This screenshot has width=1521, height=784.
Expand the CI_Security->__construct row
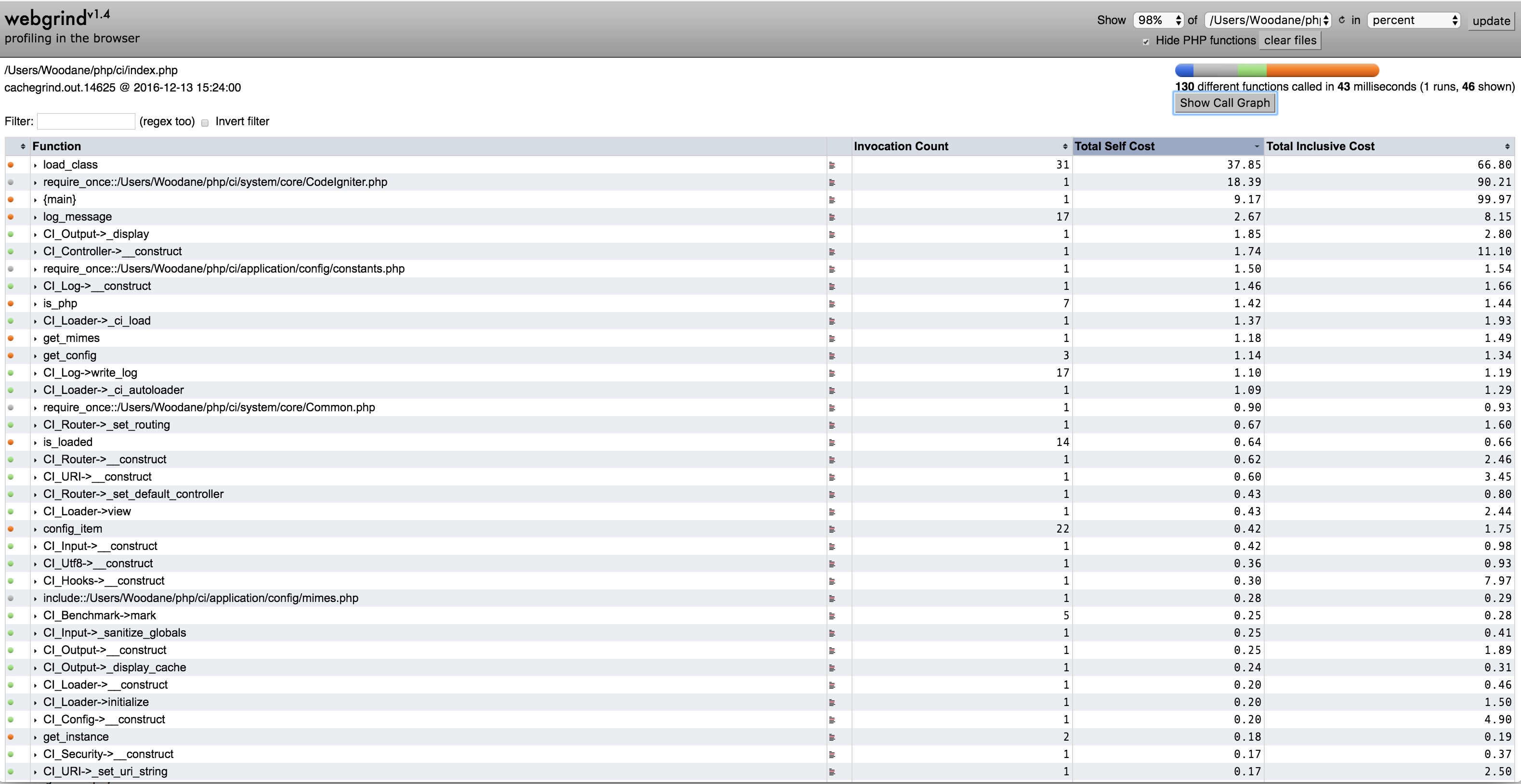[x=36, y=755]
